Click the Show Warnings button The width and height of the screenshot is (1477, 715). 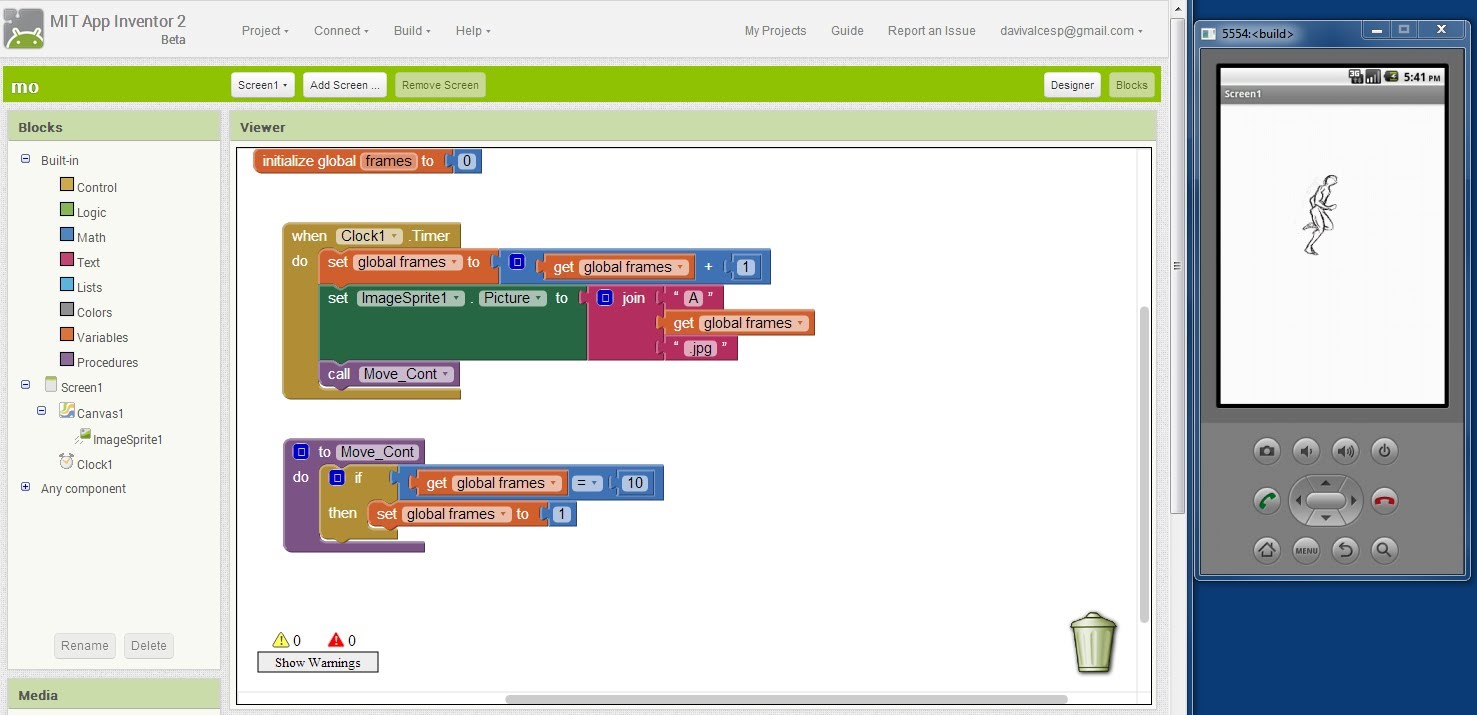(x=317, y=662)
